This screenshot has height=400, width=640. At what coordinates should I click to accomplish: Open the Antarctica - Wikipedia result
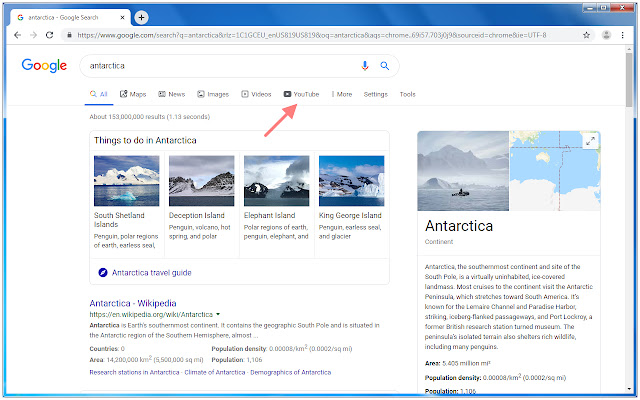point(133,303)
